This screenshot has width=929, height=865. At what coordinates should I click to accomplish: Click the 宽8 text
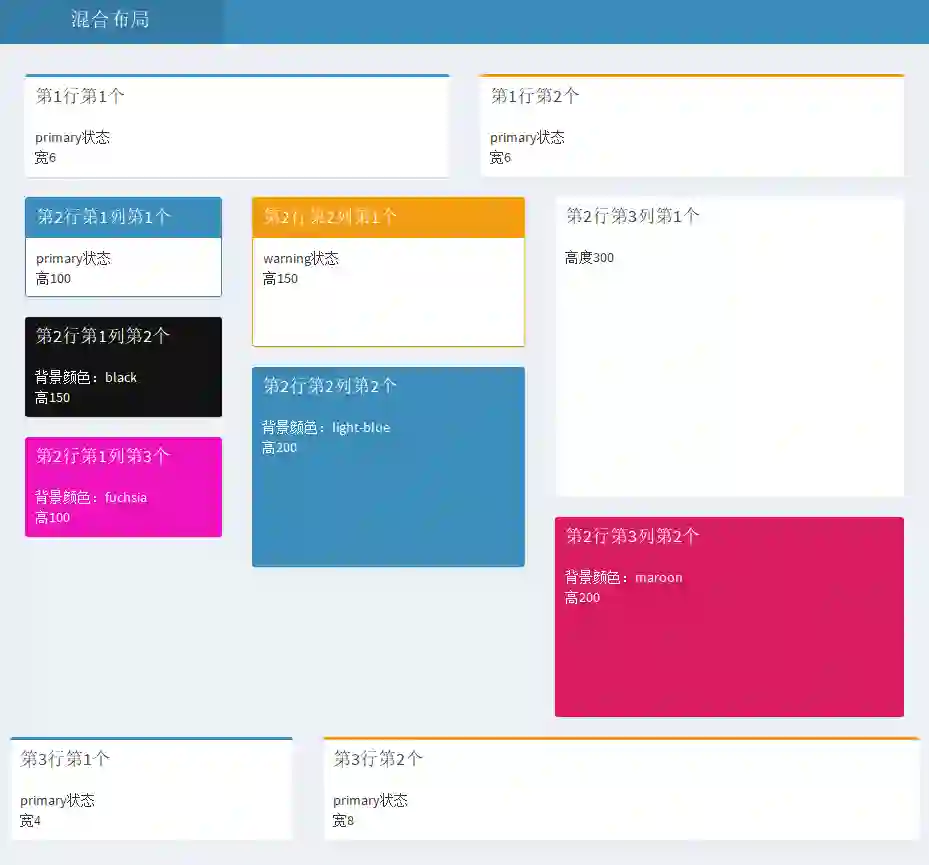coord(343,821)
